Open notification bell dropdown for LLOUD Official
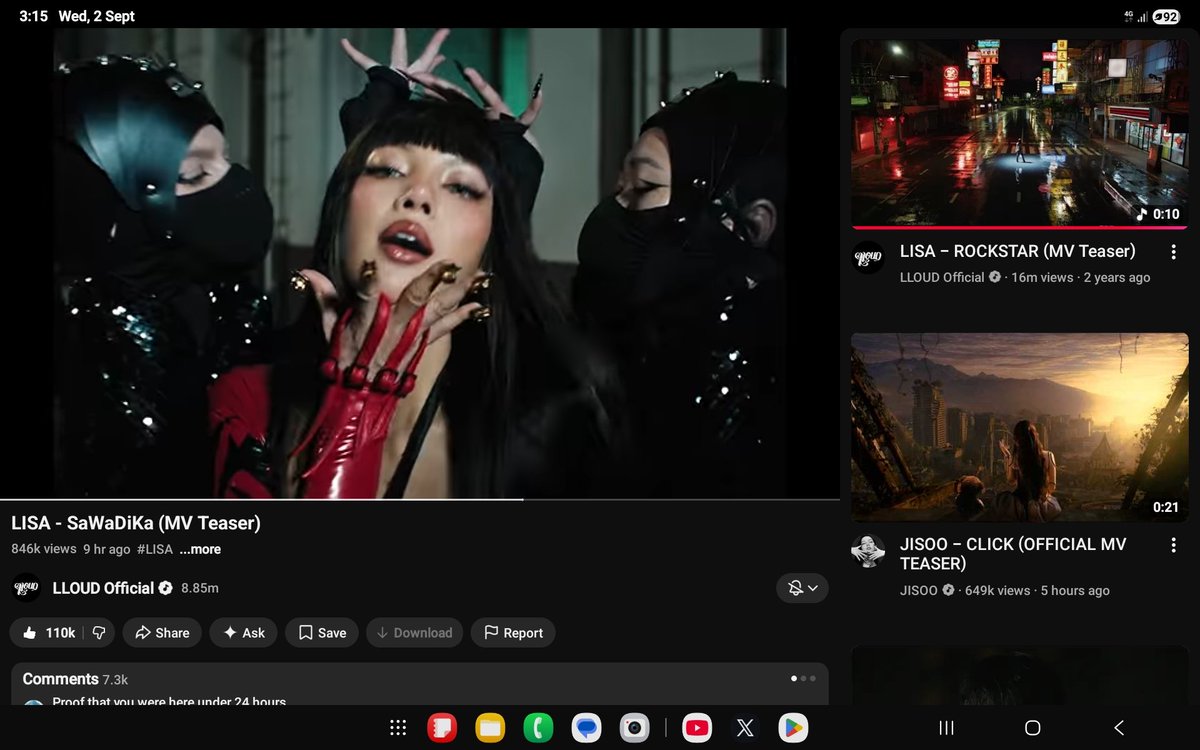 point(802,588)
